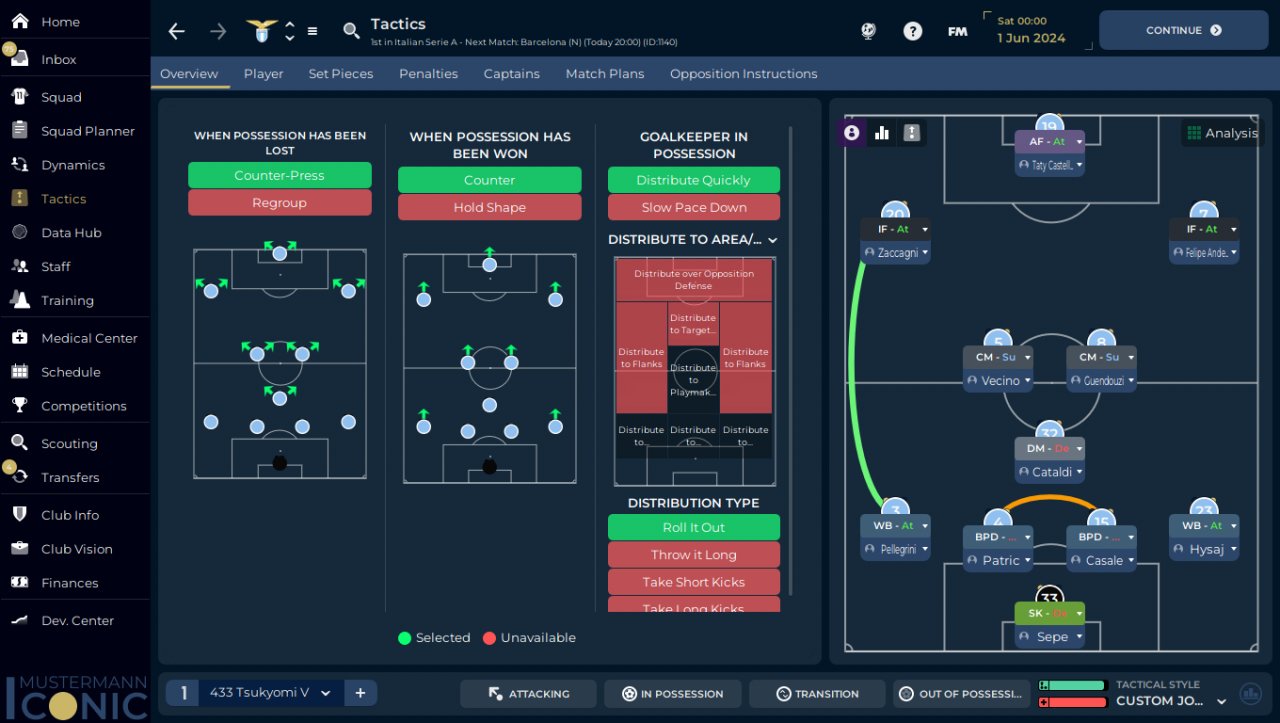Open Squad Planner clipboard icon
The width and height of the screenshot is (1280, 723).
pyautogui.click(x=19, y=131)
